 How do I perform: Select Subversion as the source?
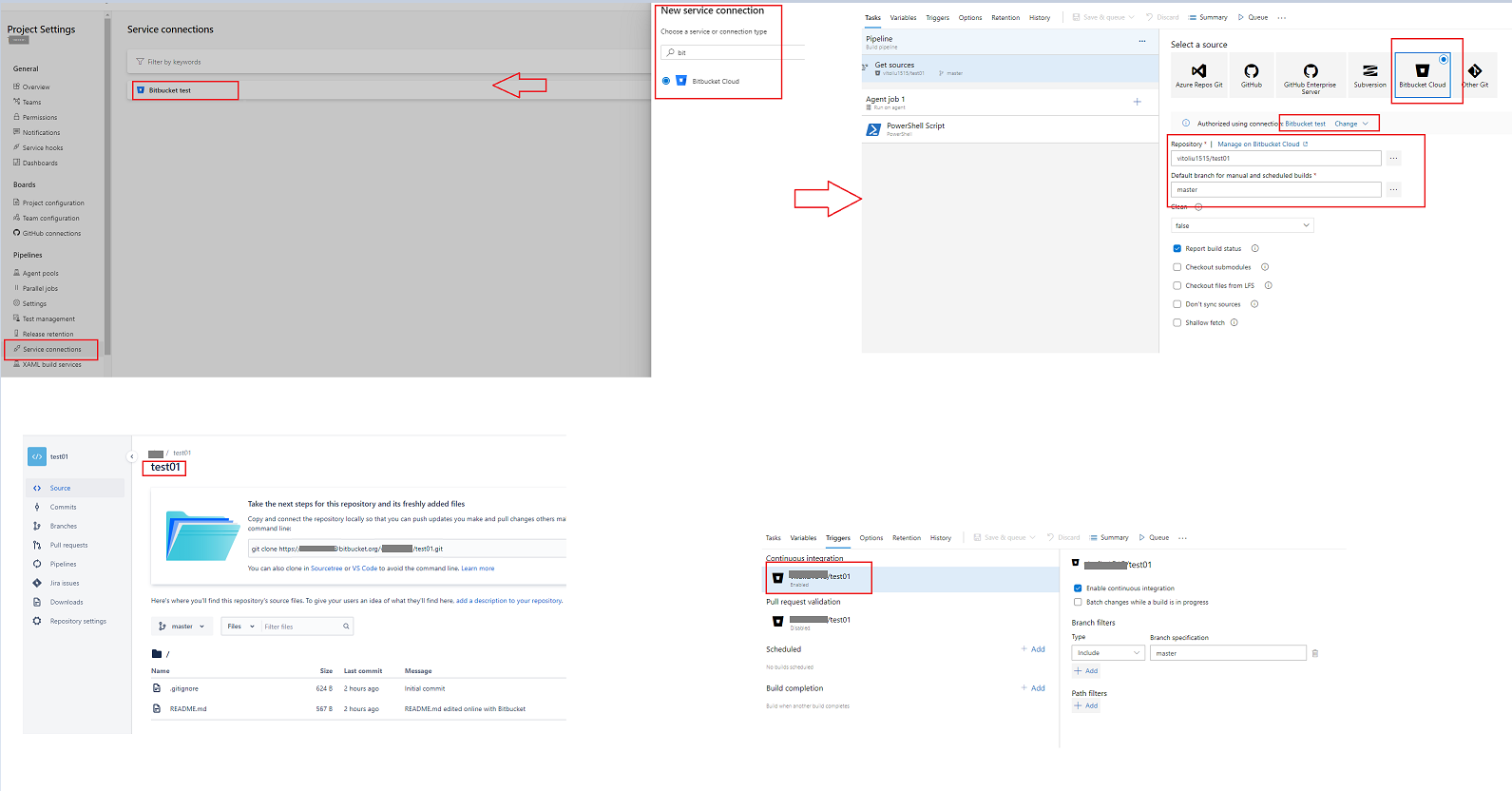[x=1369, y=74]
